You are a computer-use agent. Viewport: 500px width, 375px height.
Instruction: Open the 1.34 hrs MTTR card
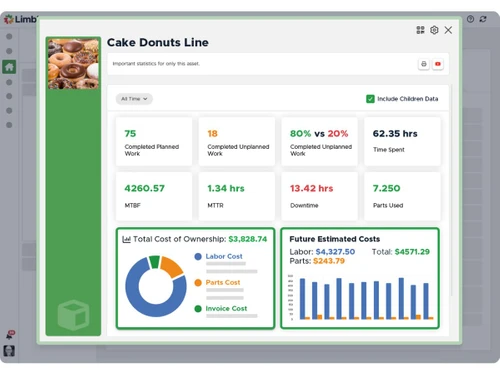[x=237, y=196]
